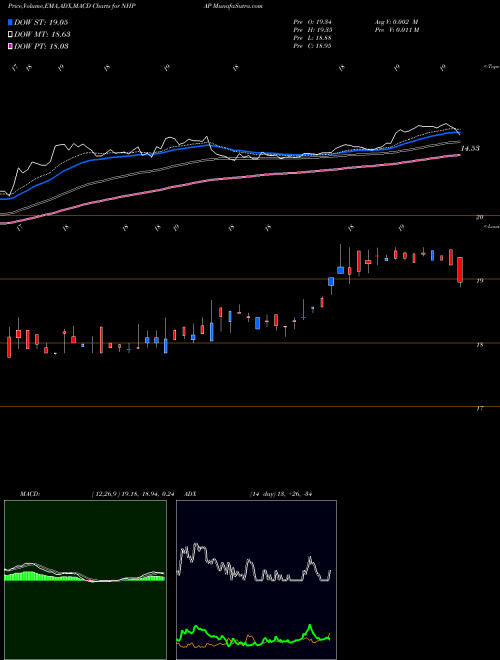
Task: Click the chart title 'Price,Volume,EMA,ADX,MACD Charts for NHP'
Action: [71, 6]
